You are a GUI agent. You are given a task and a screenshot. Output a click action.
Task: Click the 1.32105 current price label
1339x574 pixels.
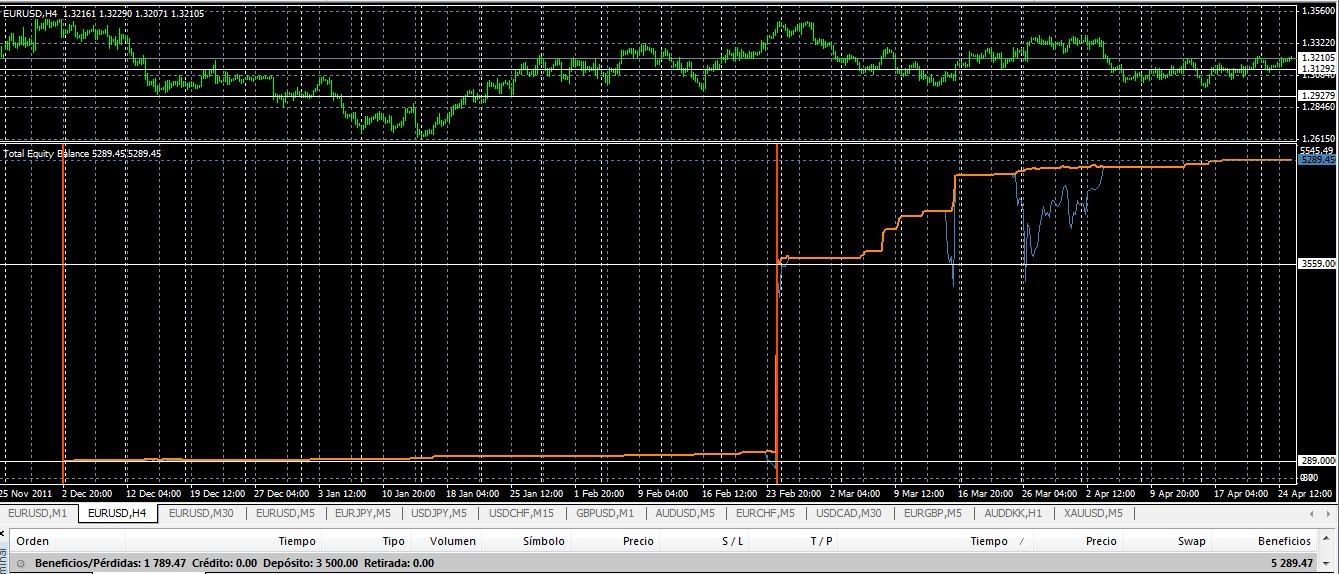(1317, 58)
